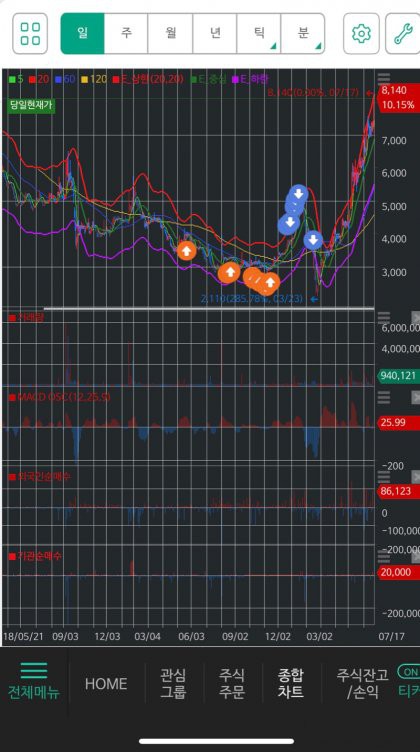Open 주식주문 stock order screen

coord(232,683)
